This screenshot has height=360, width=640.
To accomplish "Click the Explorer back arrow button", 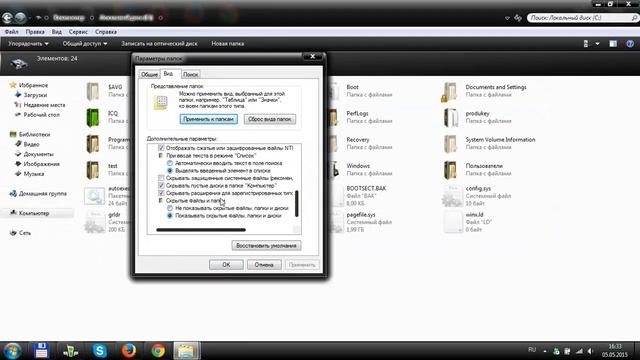I will tap(7, 18).
